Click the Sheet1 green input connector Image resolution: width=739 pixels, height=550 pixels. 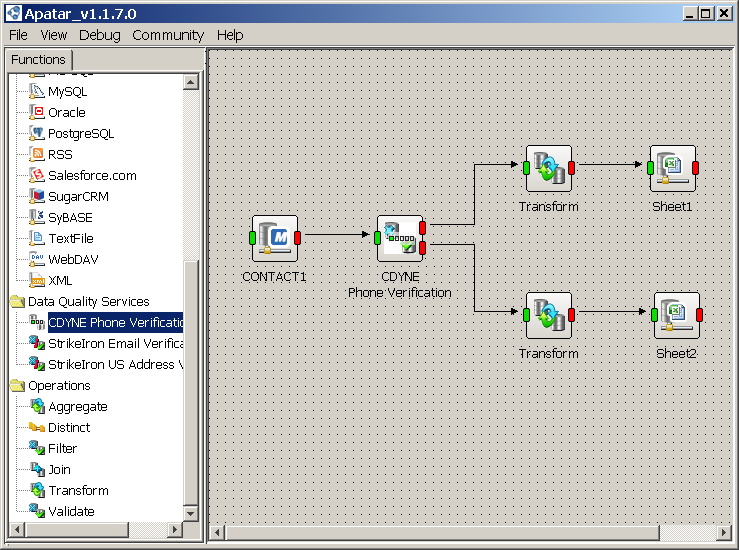click(650, 168)
